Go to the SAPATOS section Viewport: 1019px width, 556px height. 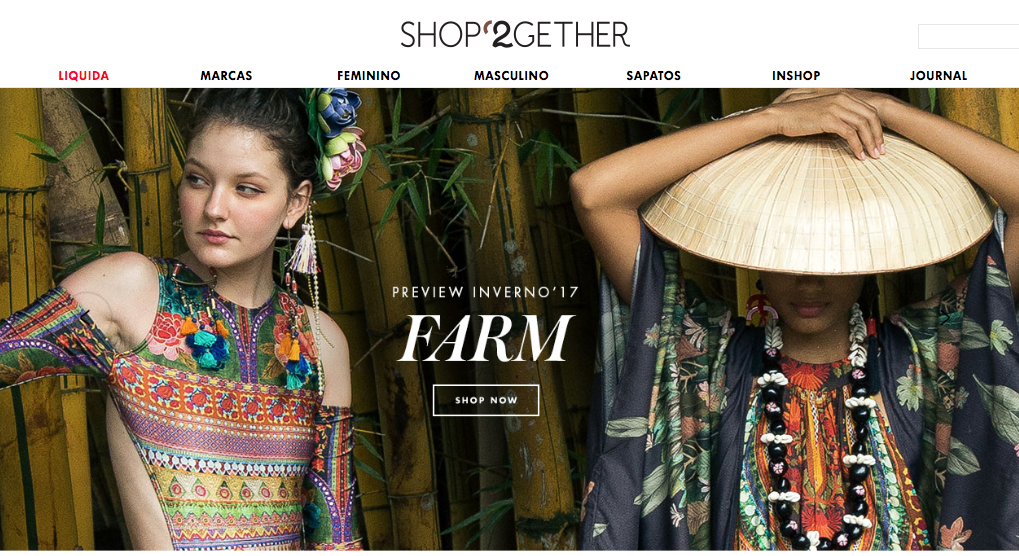[654, 75]
